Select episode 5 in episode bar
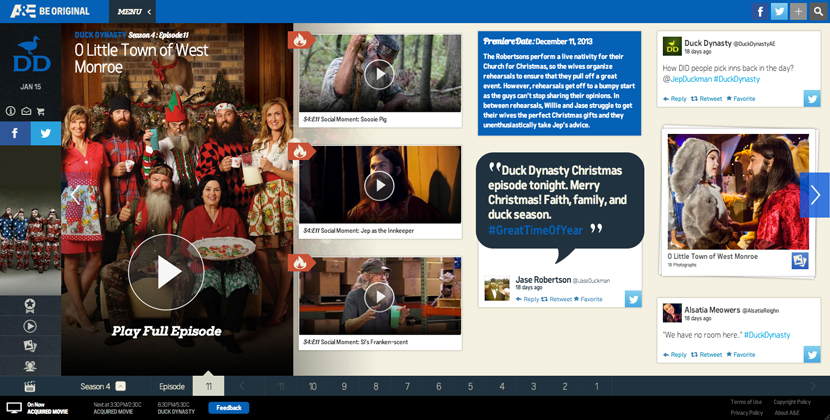Screen dimensions: 830x420 pos(470,386)
